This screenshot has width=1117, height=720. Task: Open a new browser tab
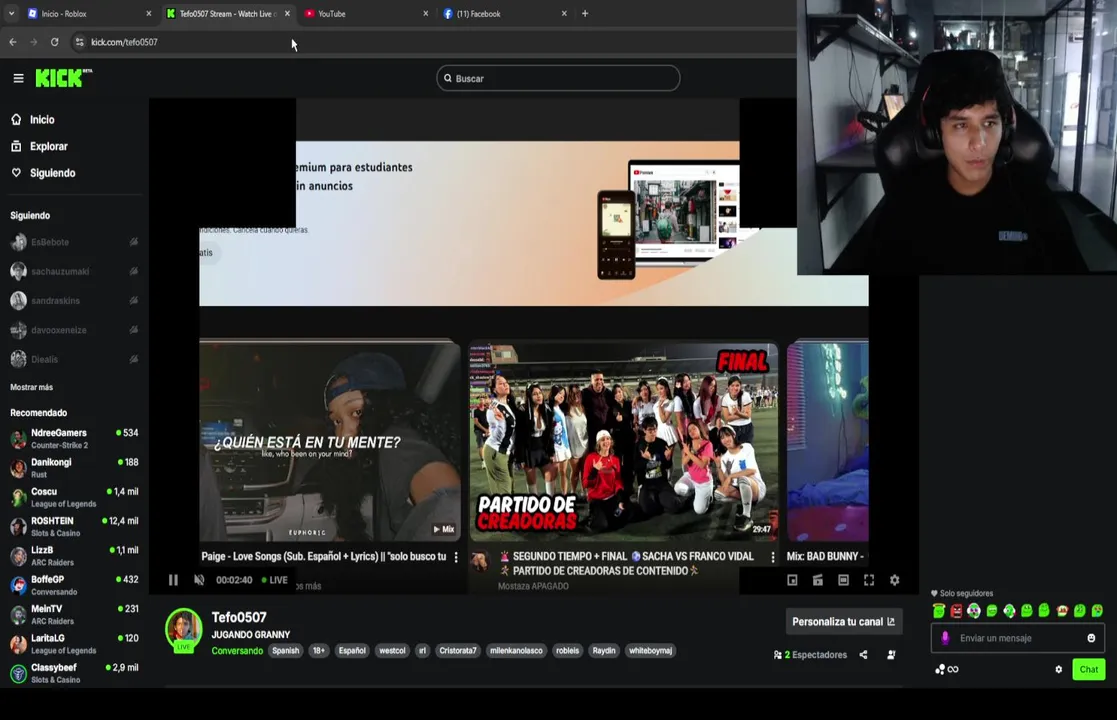[585, 14]
